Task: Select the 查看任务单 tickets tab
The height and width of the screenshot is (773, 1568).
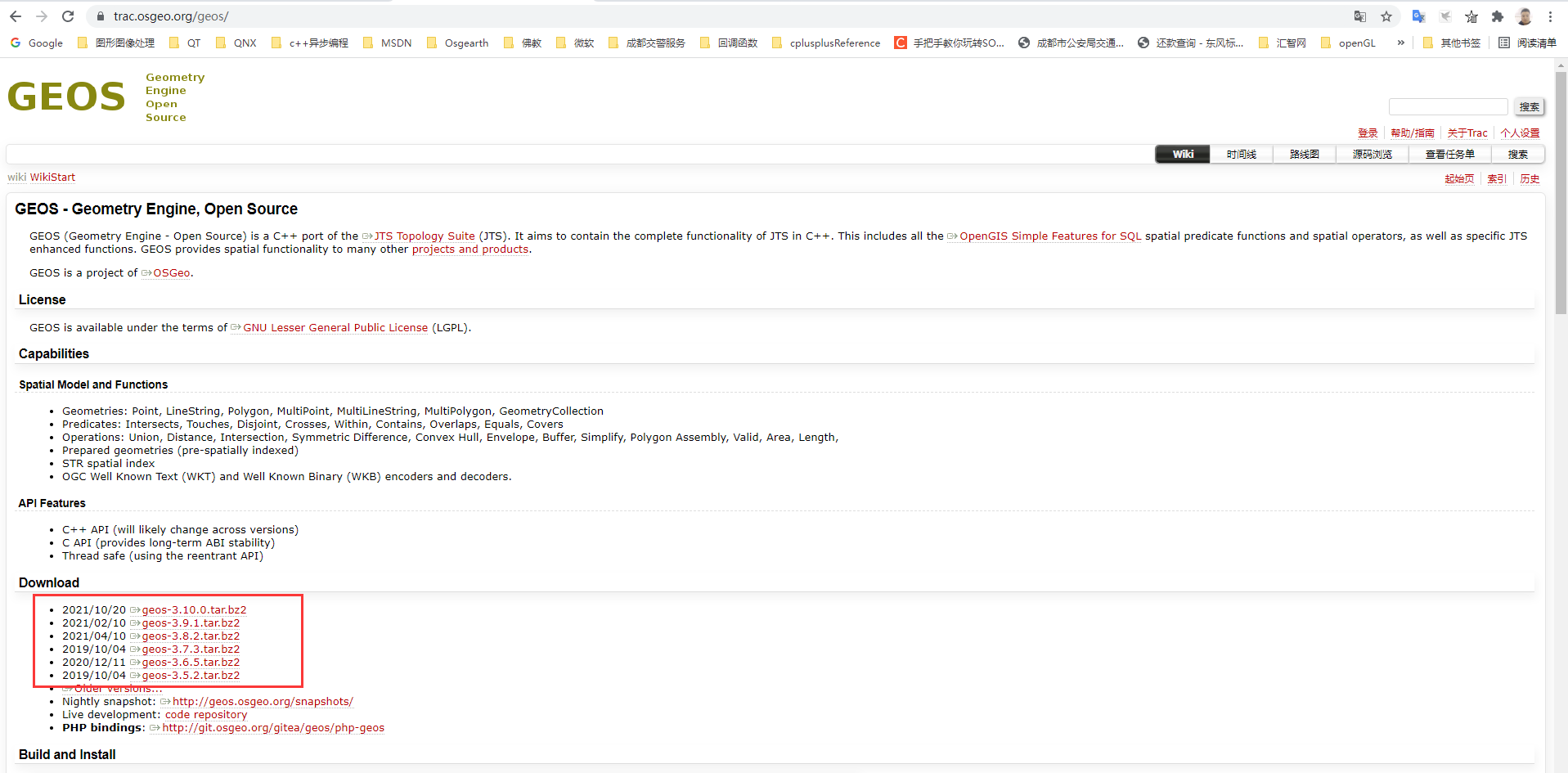Action: pos(1449,155)
